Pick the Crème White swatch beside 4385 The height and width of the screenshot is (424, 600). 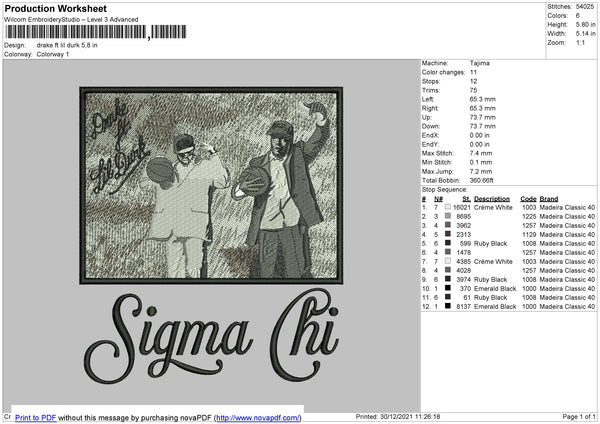point(448,261)
